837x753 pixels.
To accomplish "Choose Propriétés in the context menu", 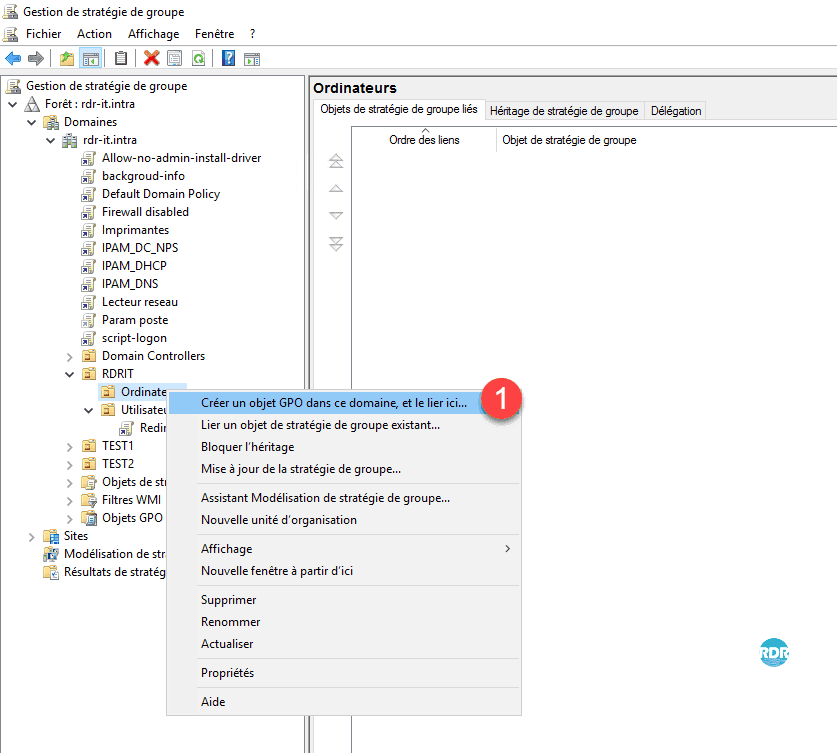I will (x=344, y=672).
